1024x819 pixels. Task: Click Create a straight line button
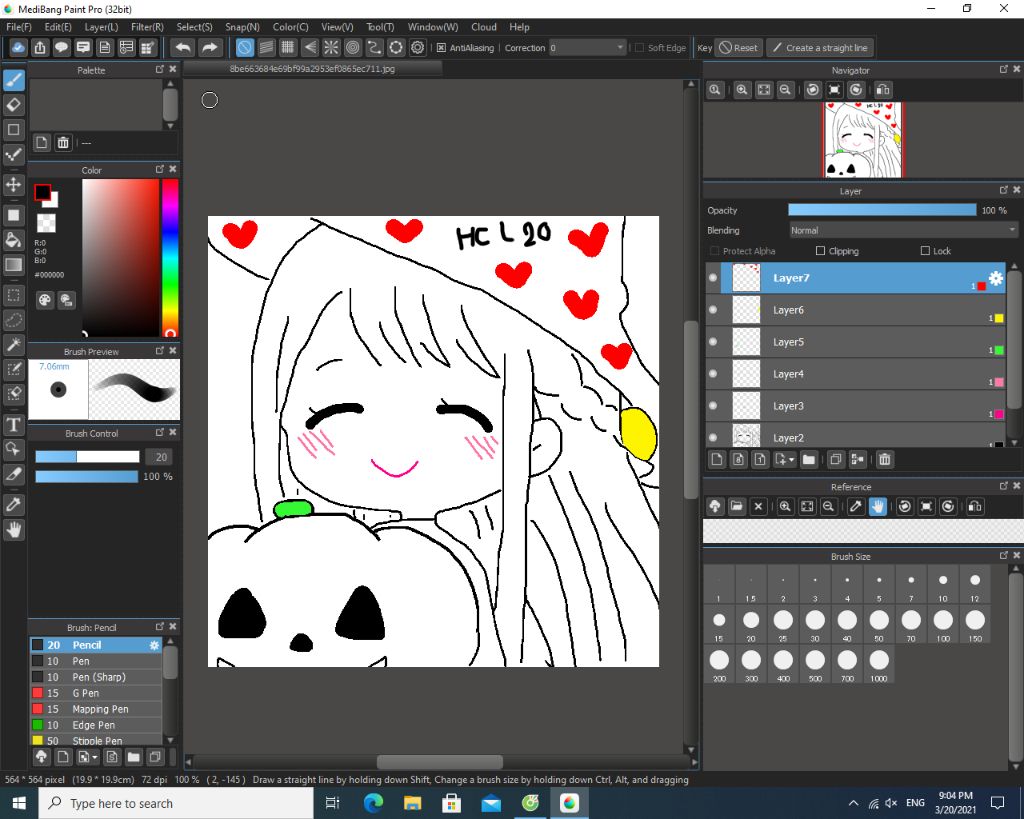coord(820,48)
